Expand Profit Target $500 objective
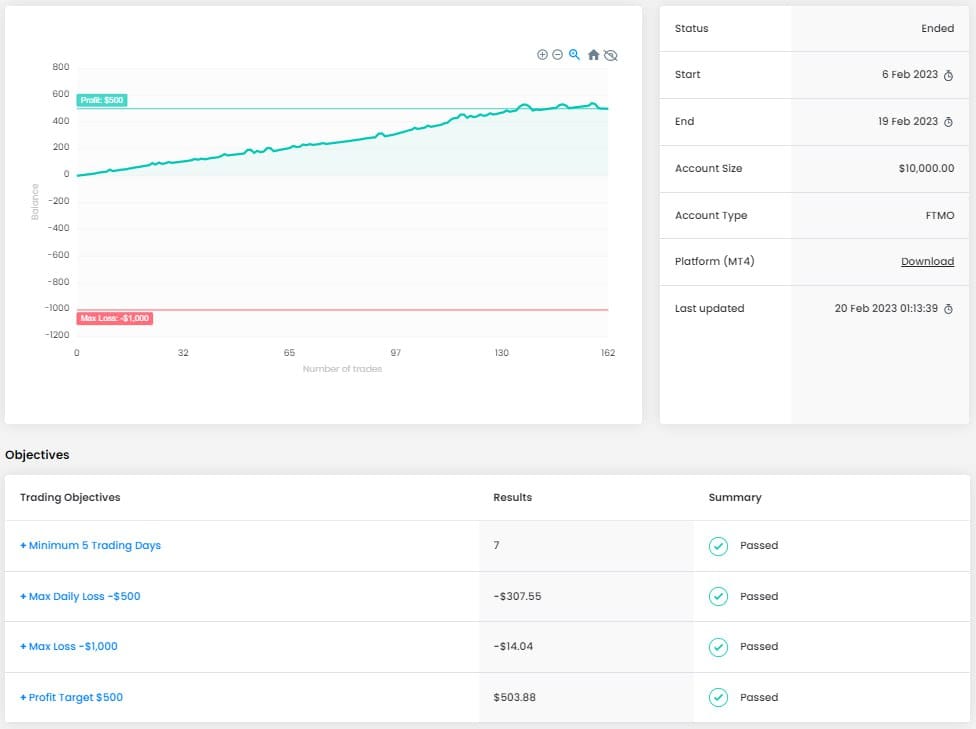The image size is (976, 729). tap(72, 697)
